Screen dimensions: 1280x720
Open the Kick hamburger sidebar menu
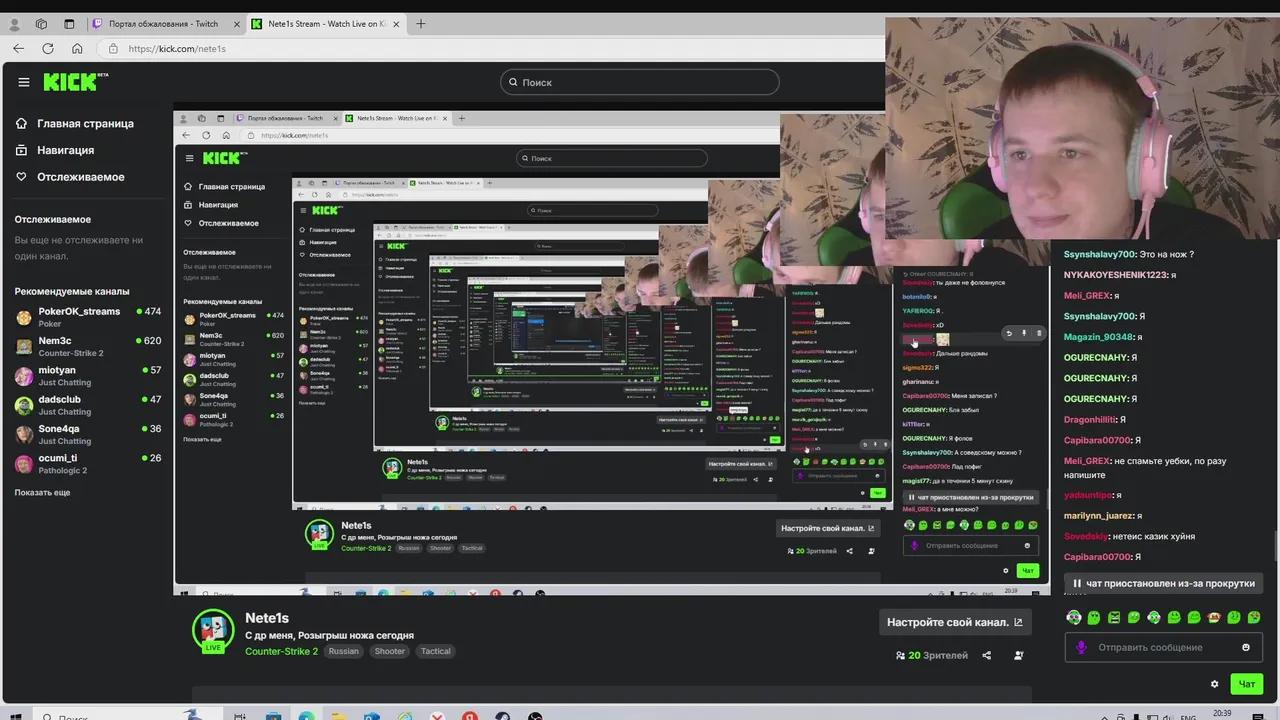pos(24,82)
